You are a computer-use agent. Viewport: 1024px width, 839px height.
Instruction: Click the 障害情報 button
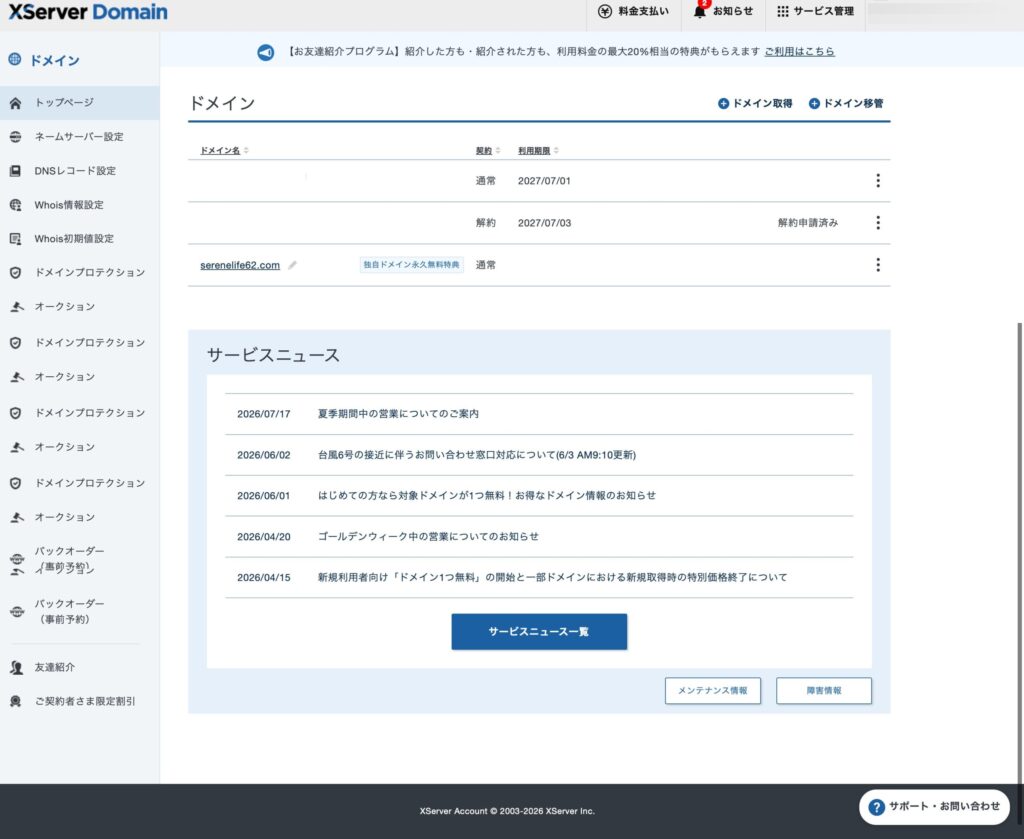pos(824,690)
